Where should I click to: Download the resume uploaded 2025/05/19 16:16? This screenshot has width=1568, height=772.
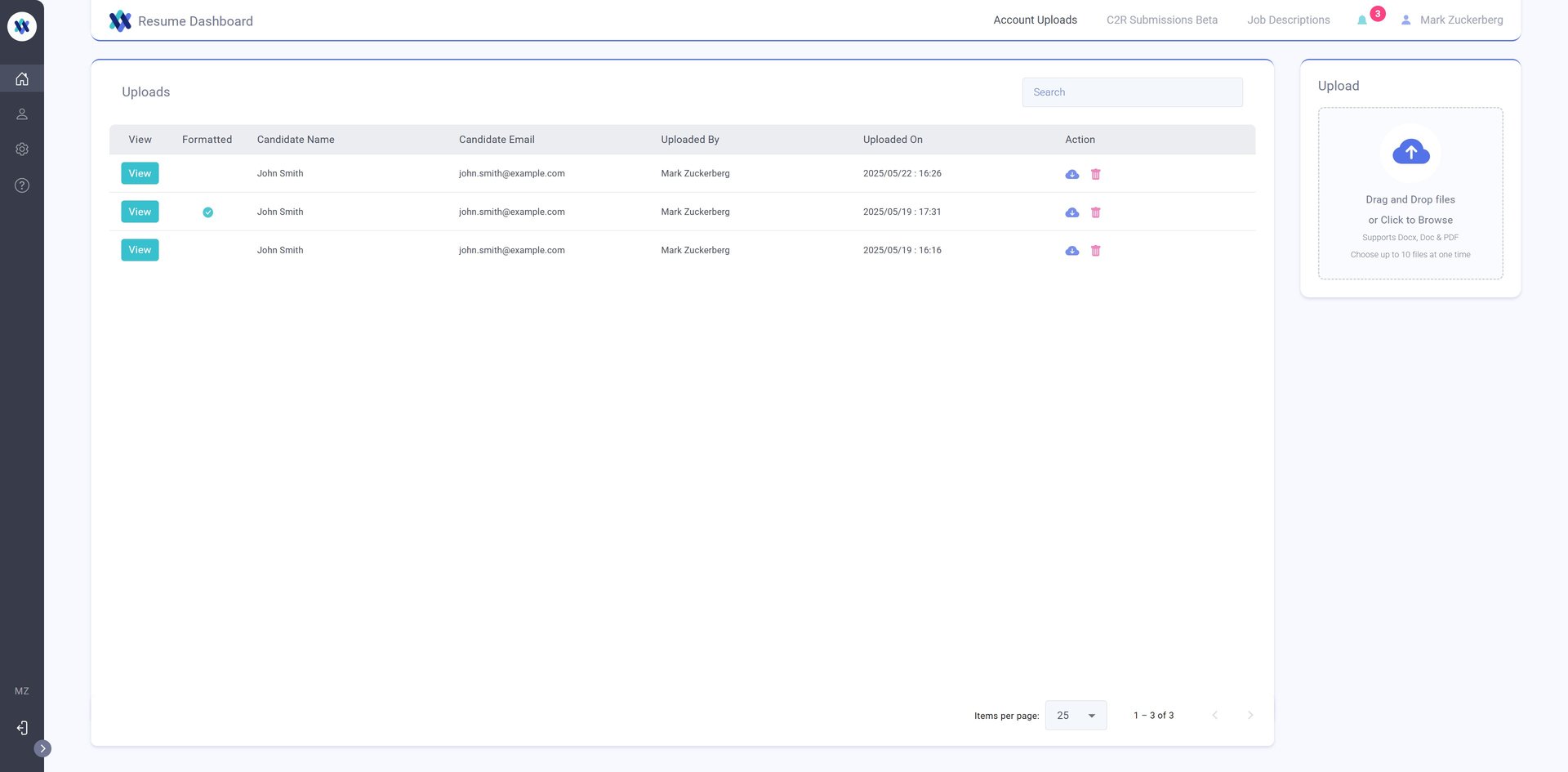click(1072, 251)
